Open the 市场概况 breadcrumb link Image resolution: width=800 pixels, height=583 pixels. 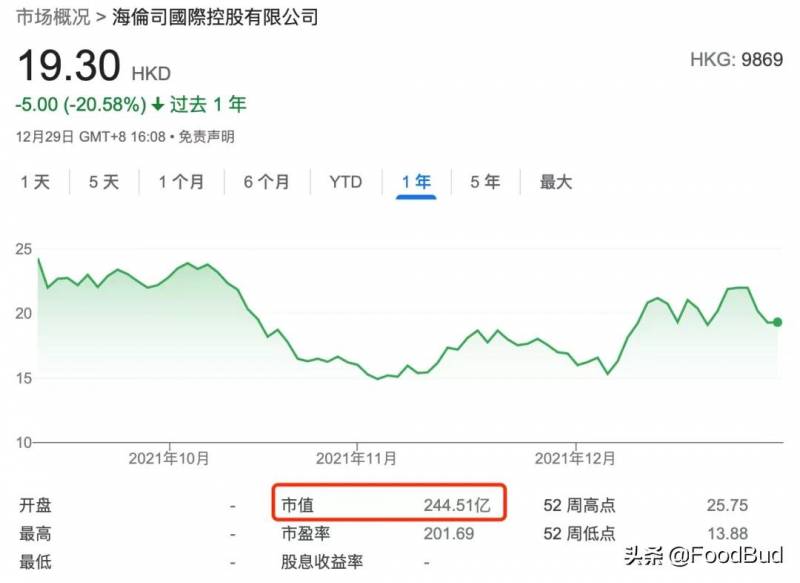coord(53,17)
